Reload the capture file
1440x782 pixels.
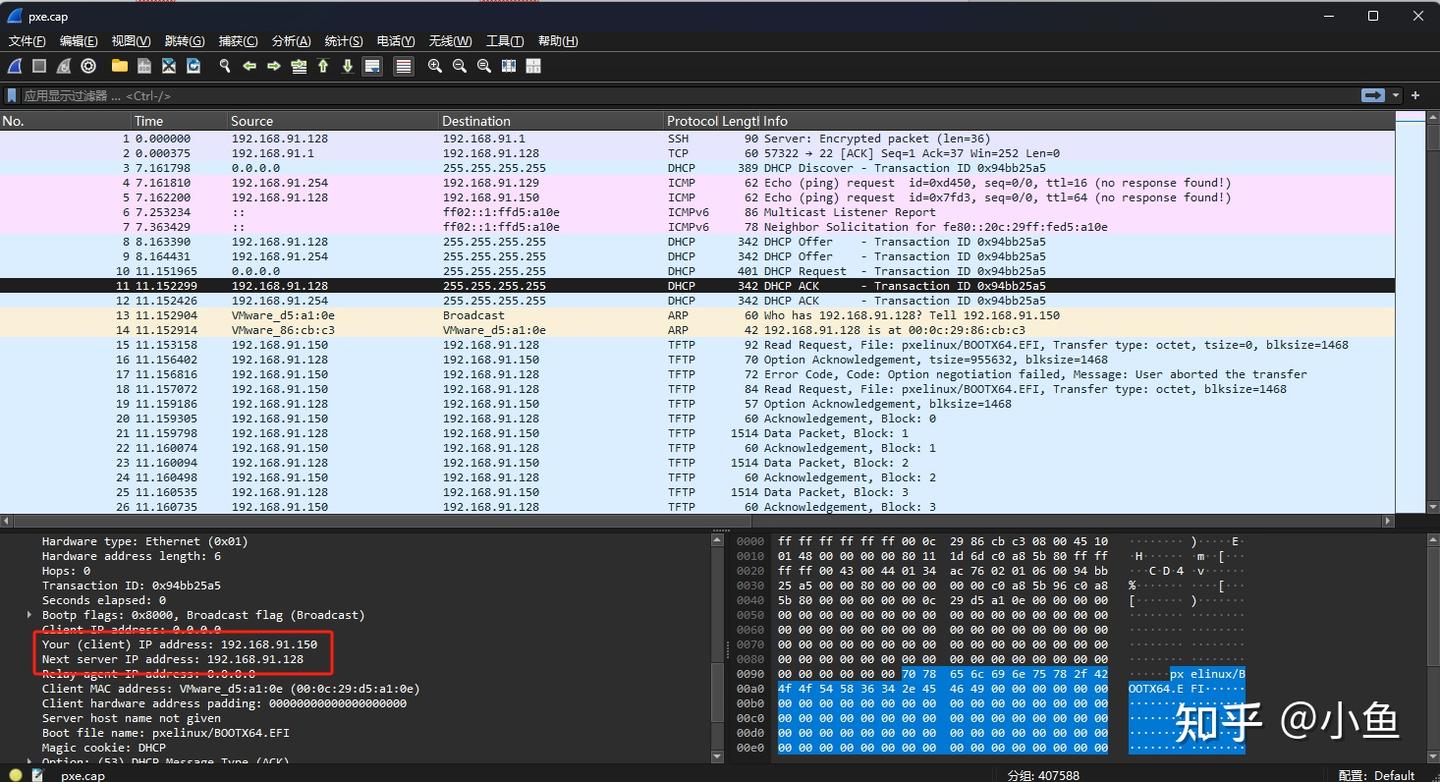(x=194, y=66)
